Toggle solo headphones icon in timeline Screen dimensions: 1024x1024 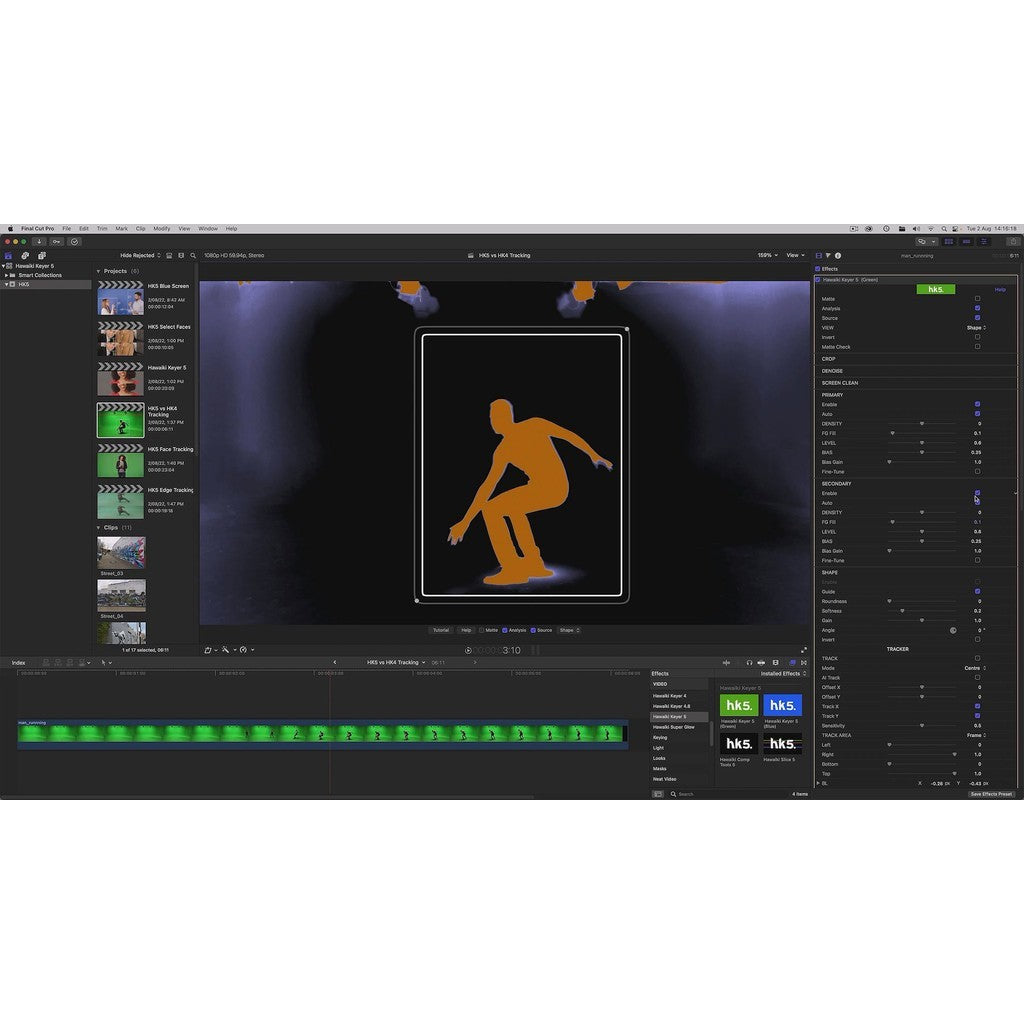[x=749, y=662]
